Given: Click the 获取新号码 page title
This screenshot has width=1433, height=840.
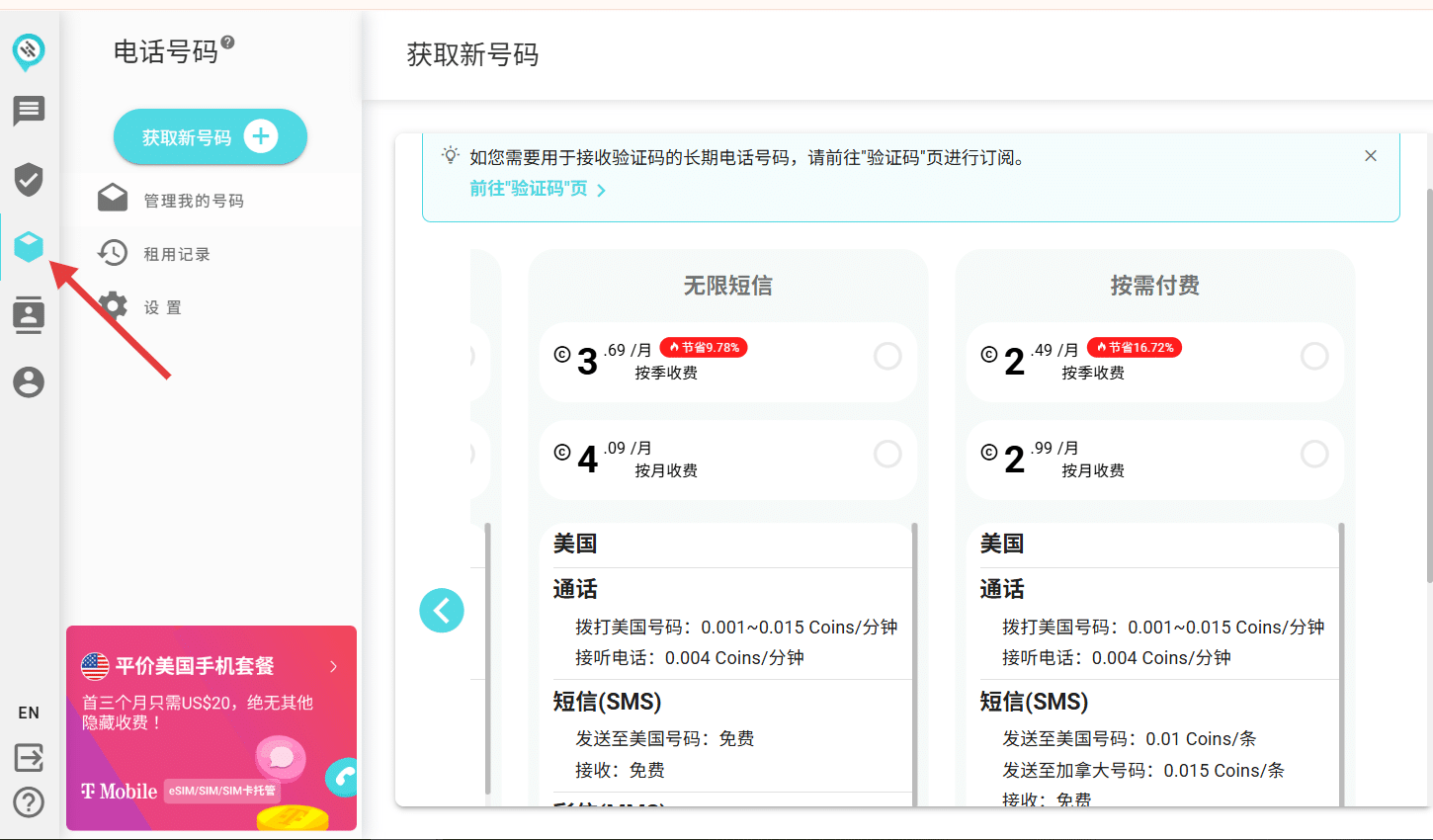Looking at the screenshot, I should [473, 54].
